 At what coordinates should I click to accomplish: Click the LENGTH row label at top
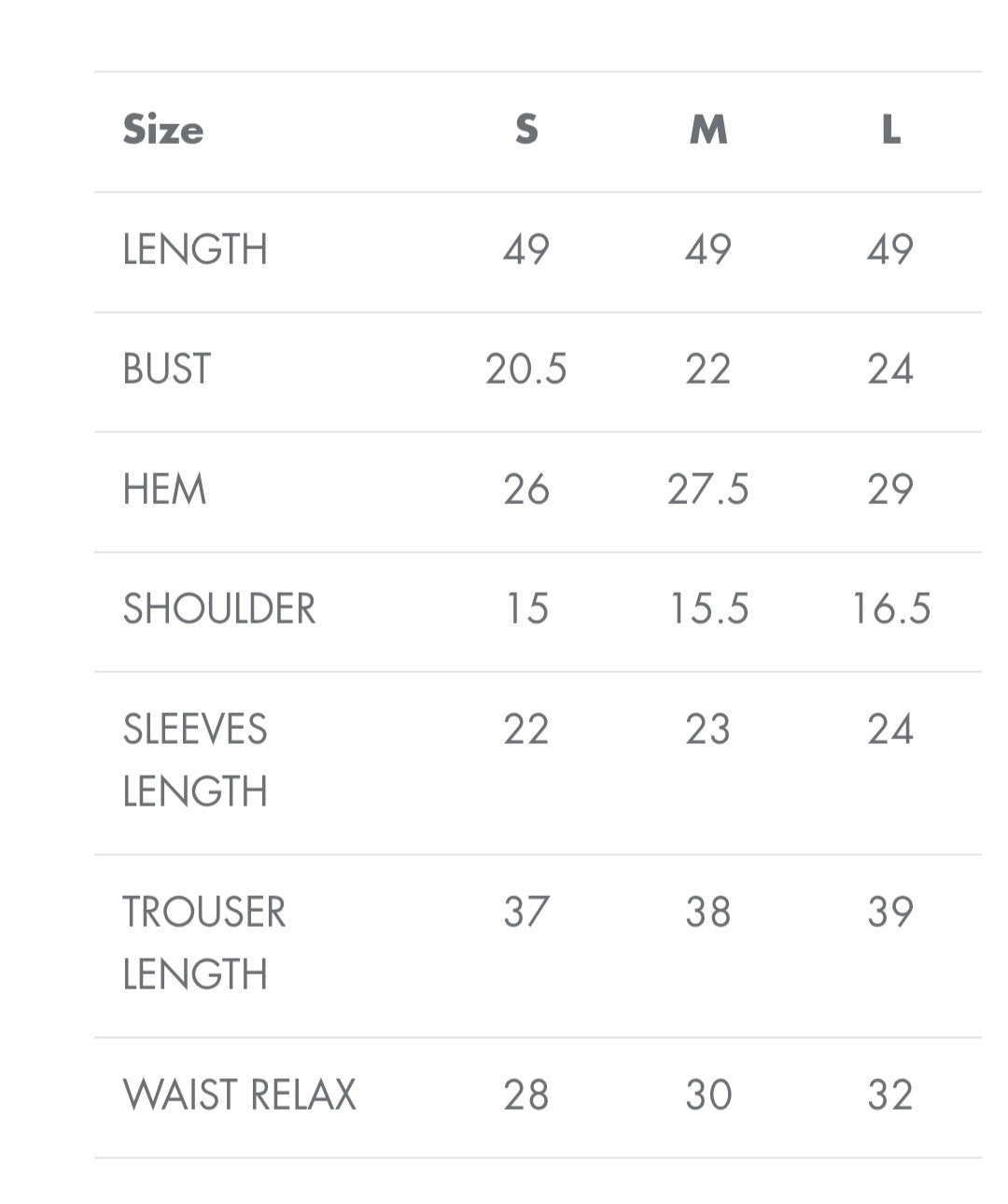coord(195,250)
